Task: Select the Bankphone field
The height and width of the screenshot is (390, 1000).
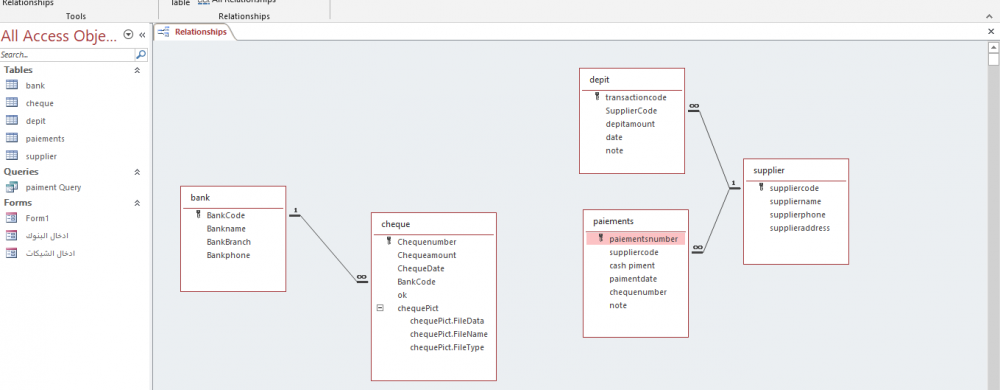Action: [x=228, y=255]
